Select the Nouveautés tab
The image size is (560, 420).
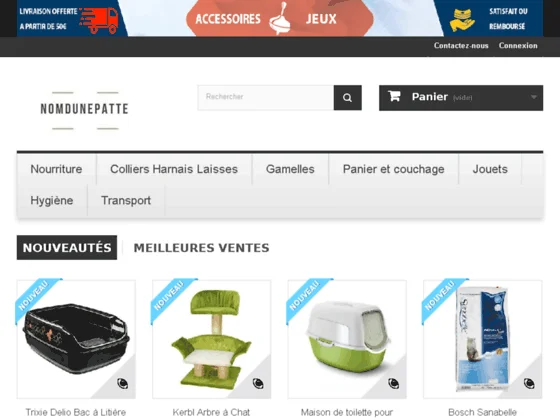67,248
